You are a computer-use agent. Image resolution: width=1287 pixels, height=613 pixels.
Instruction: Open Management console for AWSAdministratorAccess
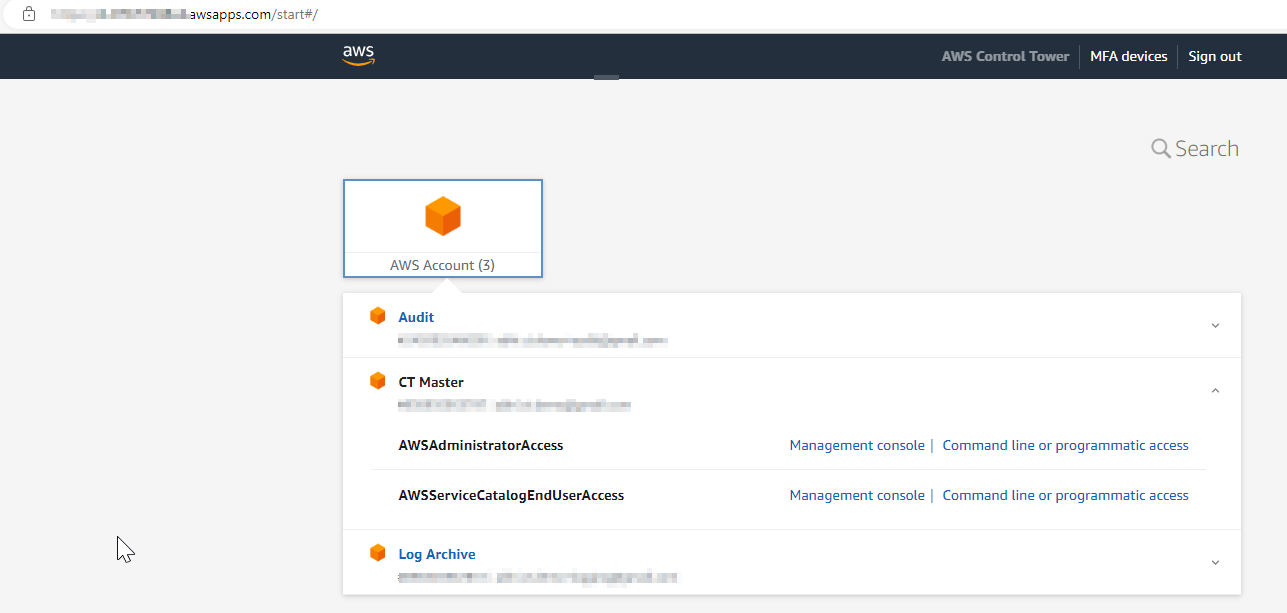click(x=857, y=445)
